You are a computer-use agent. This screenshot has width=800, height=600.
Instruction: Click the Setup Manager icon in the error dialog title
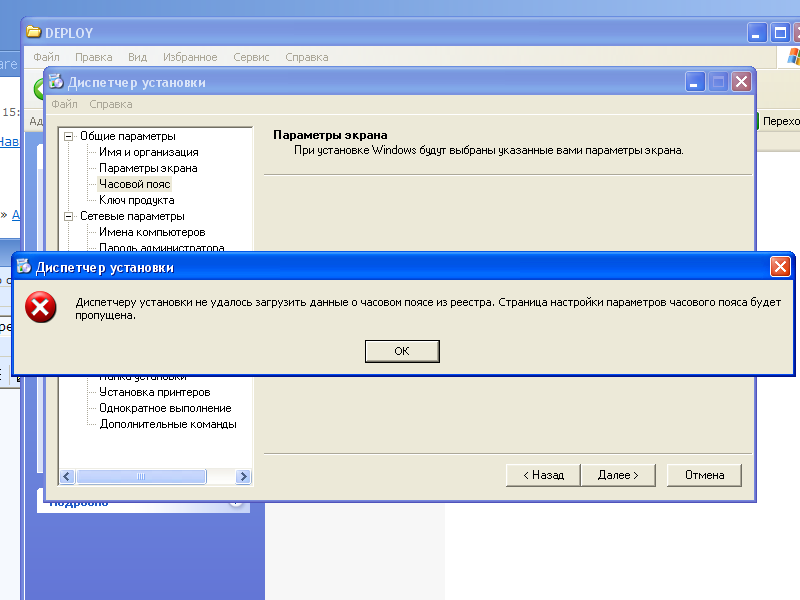(23, 266)
